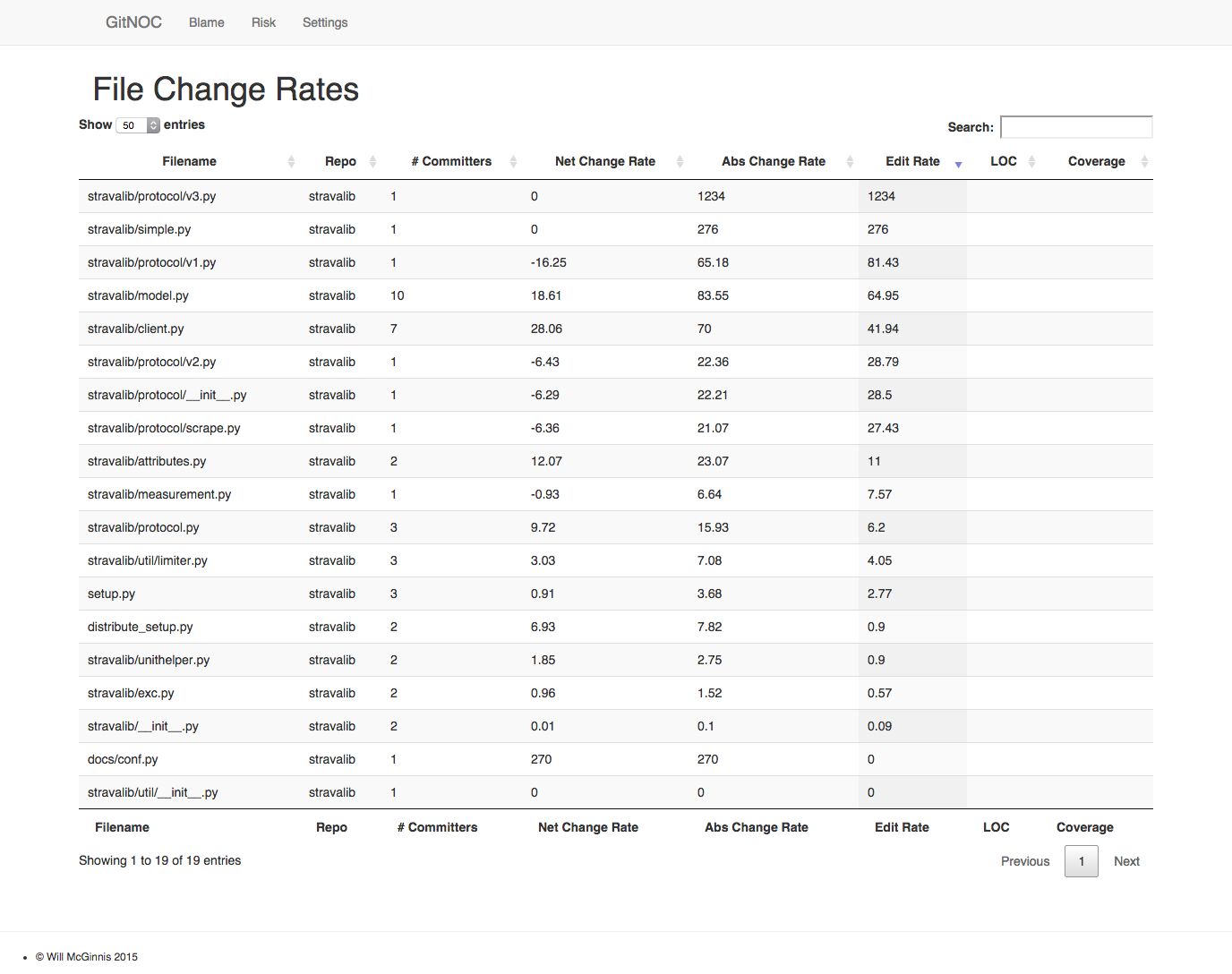This screenshot has width=1232, height=974.
Task: Select page 1 in pagination
Action: pyautogui.click(x=1081, y=861)
